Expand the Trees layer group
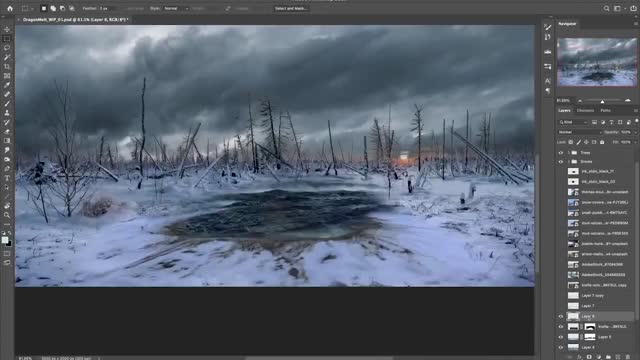Viewport: 640px width, 360px height. pos(569,153)
